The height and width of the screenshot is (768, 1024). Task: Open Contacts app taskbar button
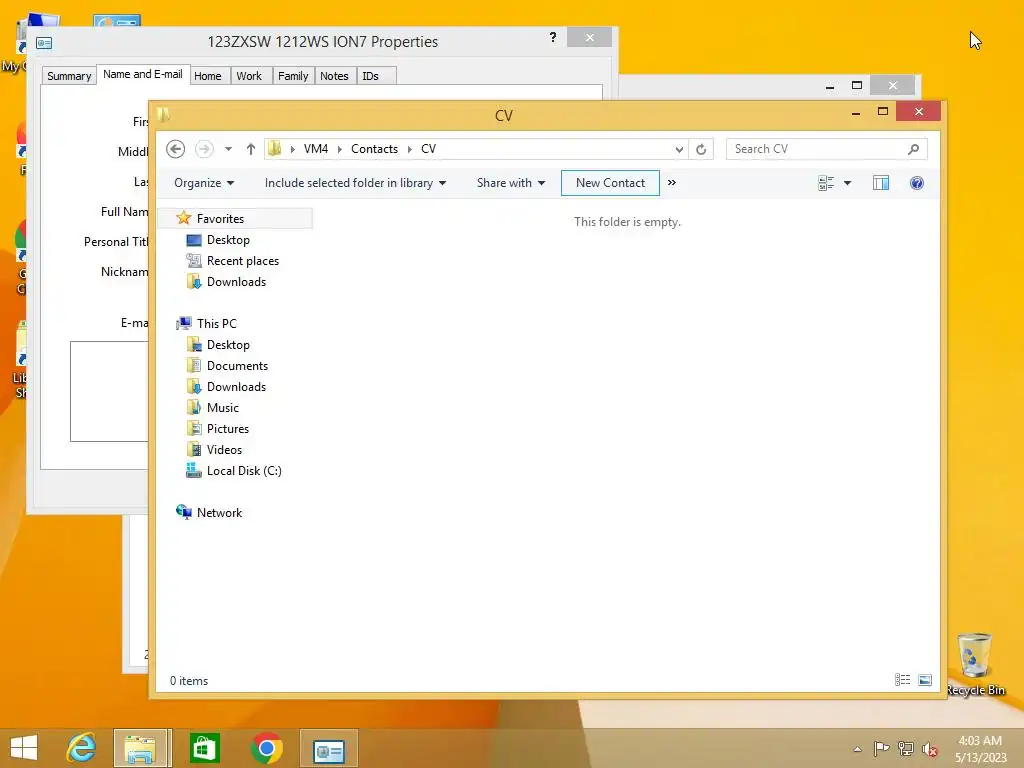click(328, 748)
